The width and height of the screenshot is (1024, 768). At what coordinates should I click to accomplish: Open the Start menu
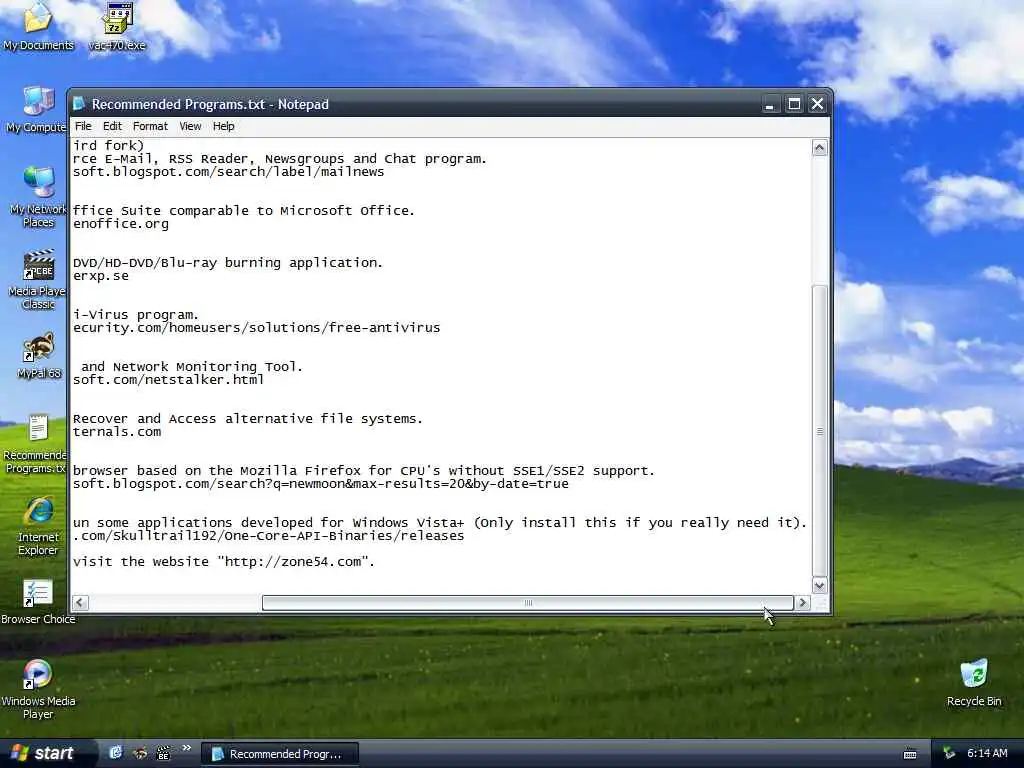pos(44,753)
